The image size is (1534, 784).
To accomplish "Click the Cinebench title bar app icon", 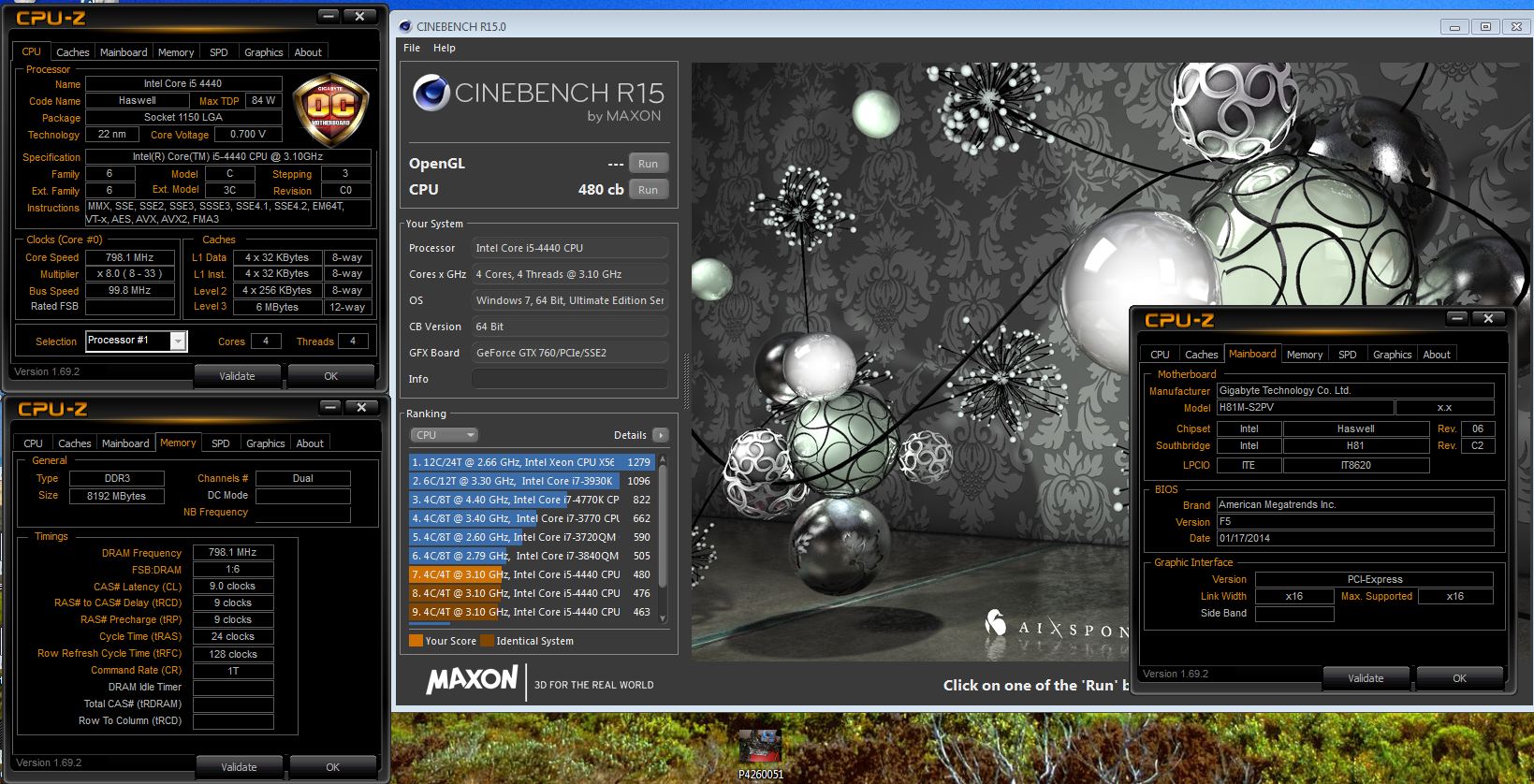I will (404, 26).
